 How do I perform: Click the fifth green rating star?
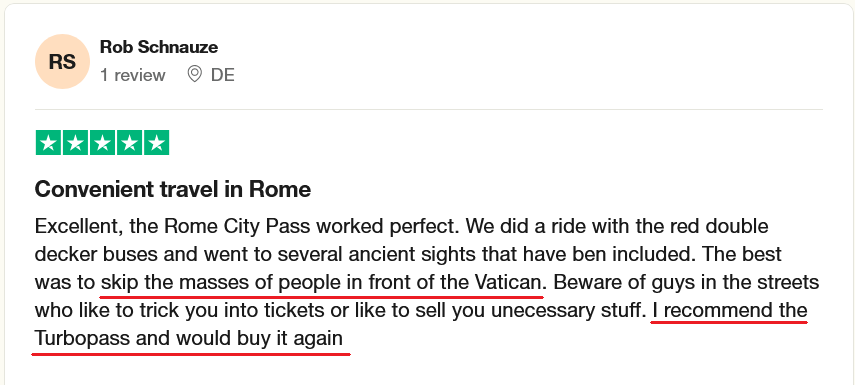156,143
